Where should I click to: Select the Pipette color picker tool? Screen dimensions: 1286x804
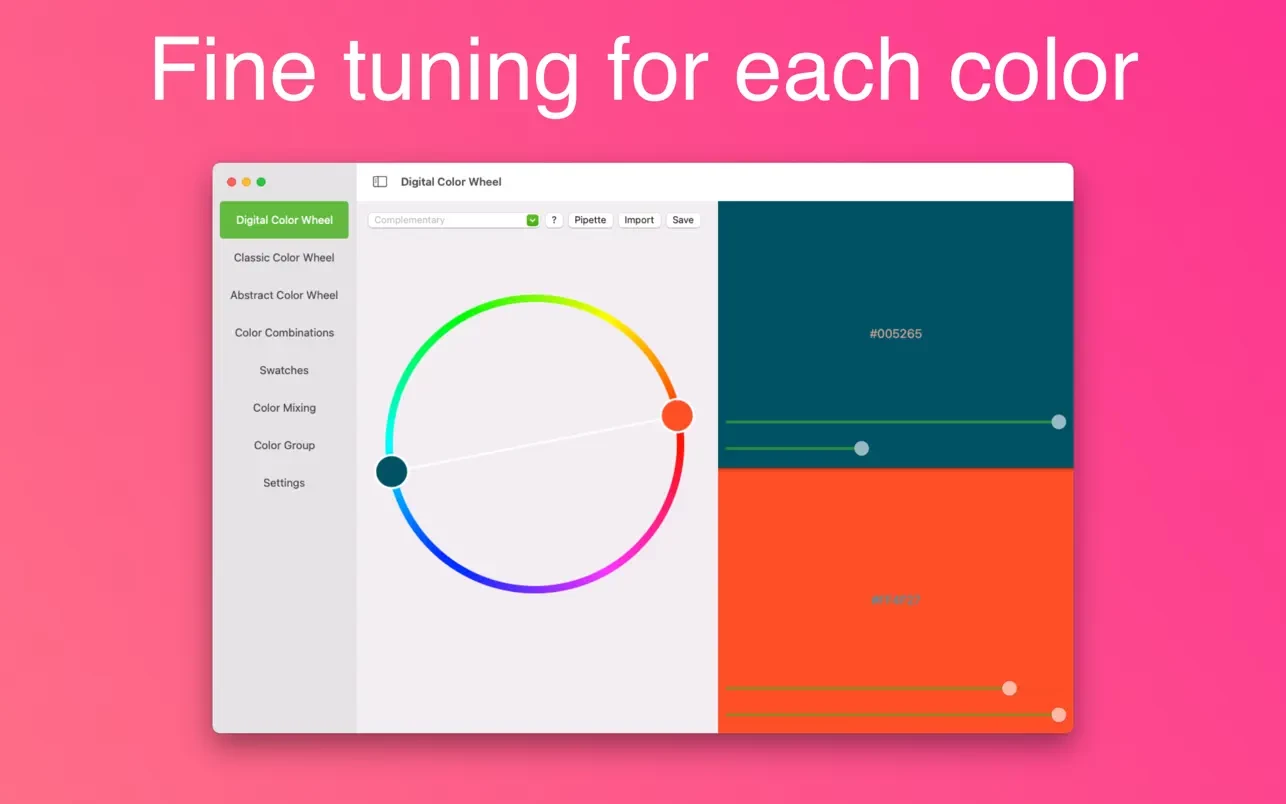click(x=590, y=219)
